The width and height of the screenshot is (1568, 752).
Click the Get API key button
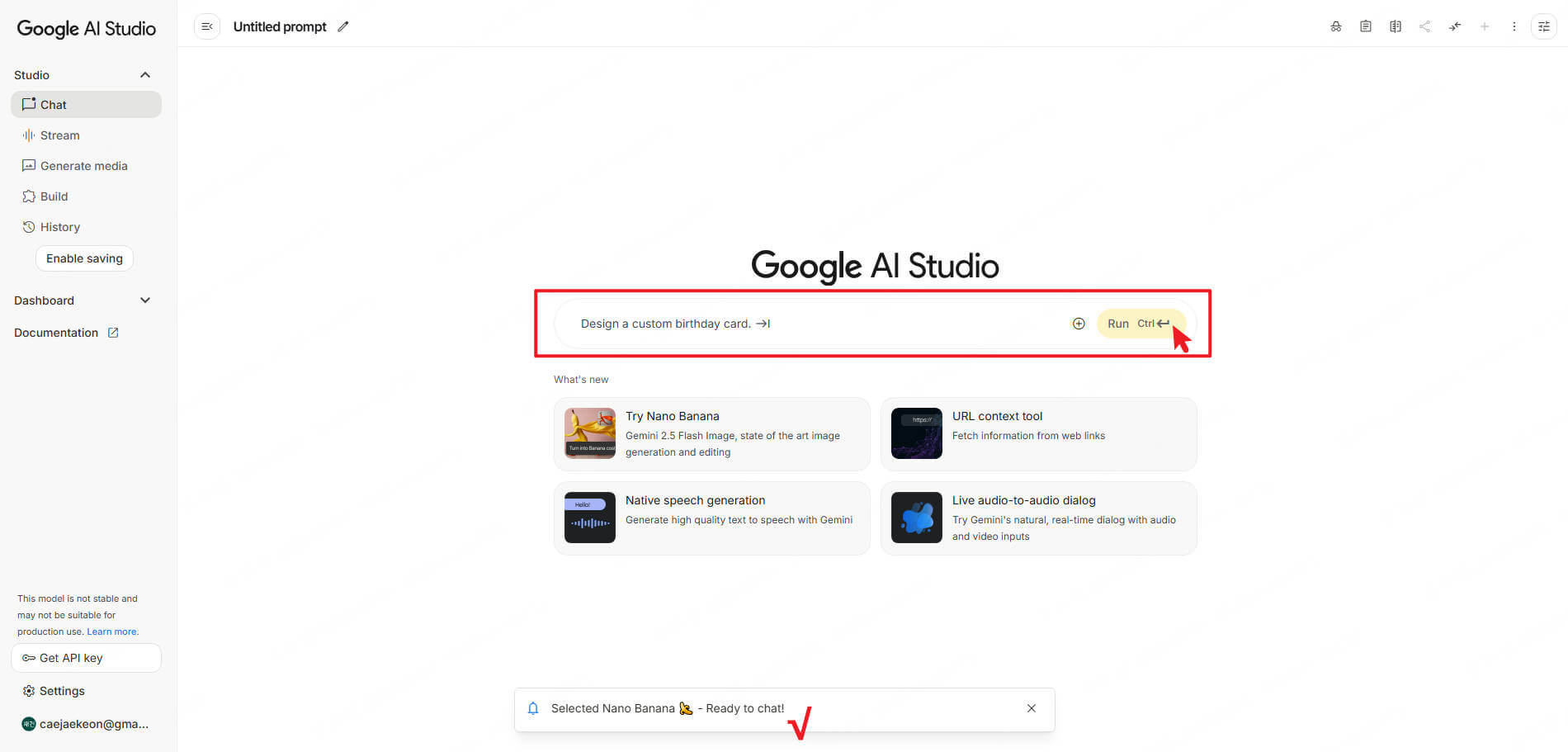tap(86, 658)
